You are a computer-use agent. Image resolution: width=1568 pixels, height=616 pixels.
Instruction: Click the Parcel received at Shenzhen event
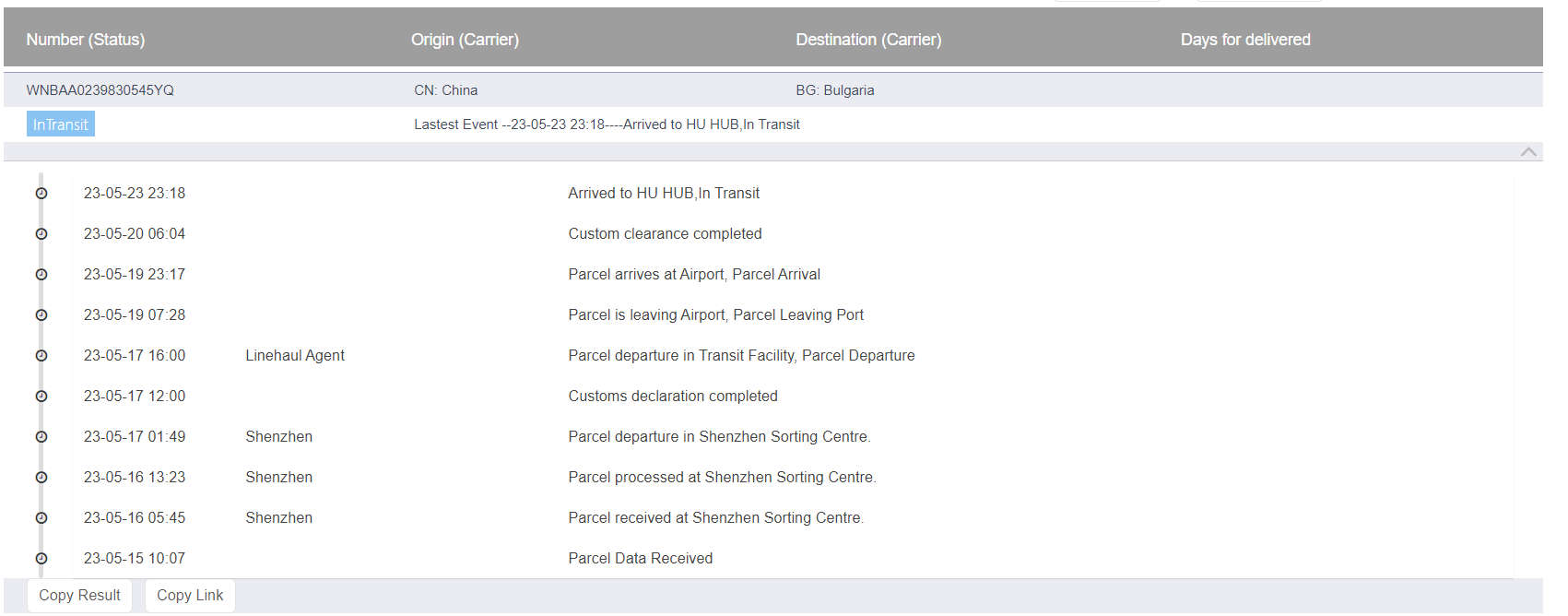715,518
